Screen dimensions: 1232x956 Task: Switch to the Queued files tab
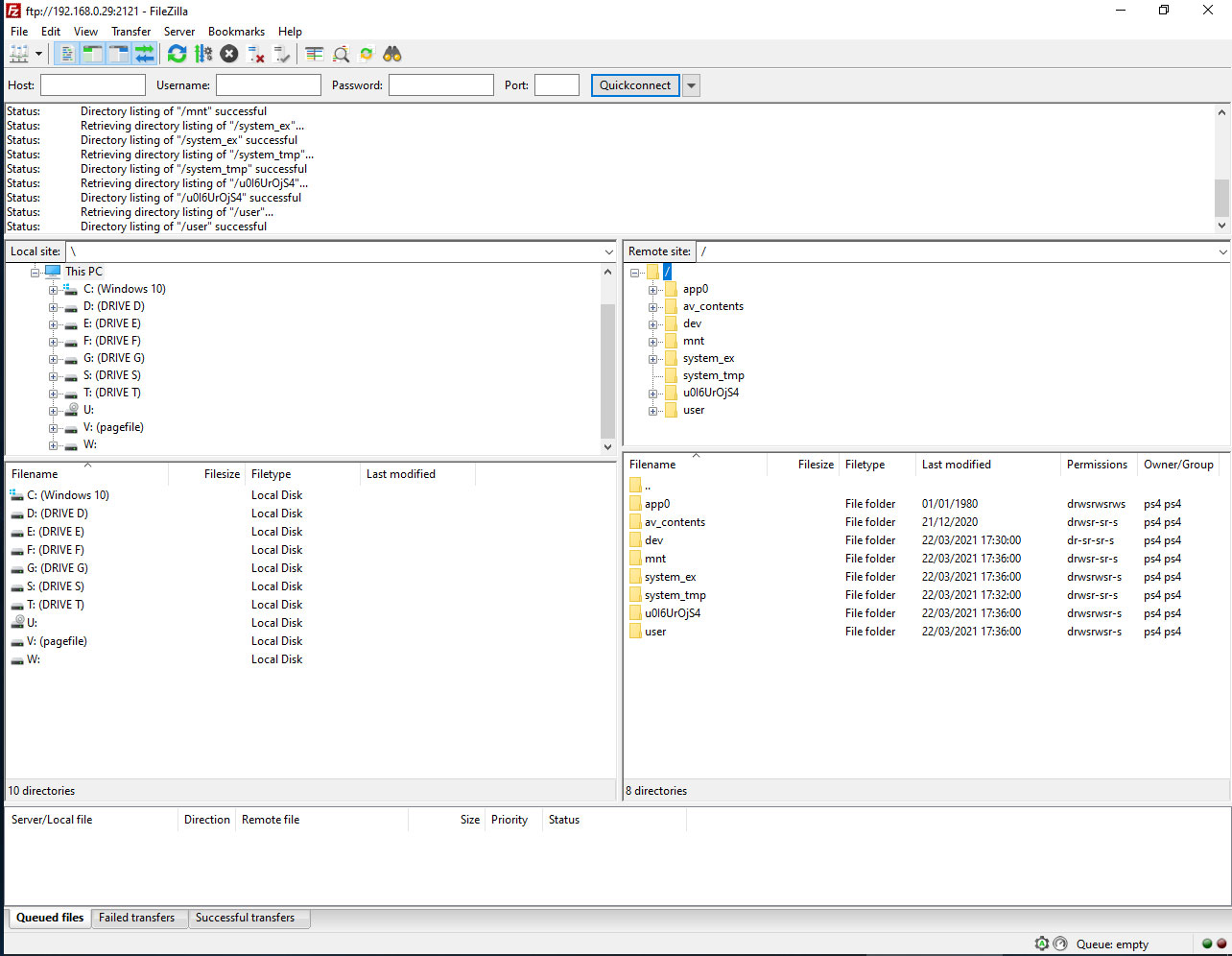click(50, 918)
